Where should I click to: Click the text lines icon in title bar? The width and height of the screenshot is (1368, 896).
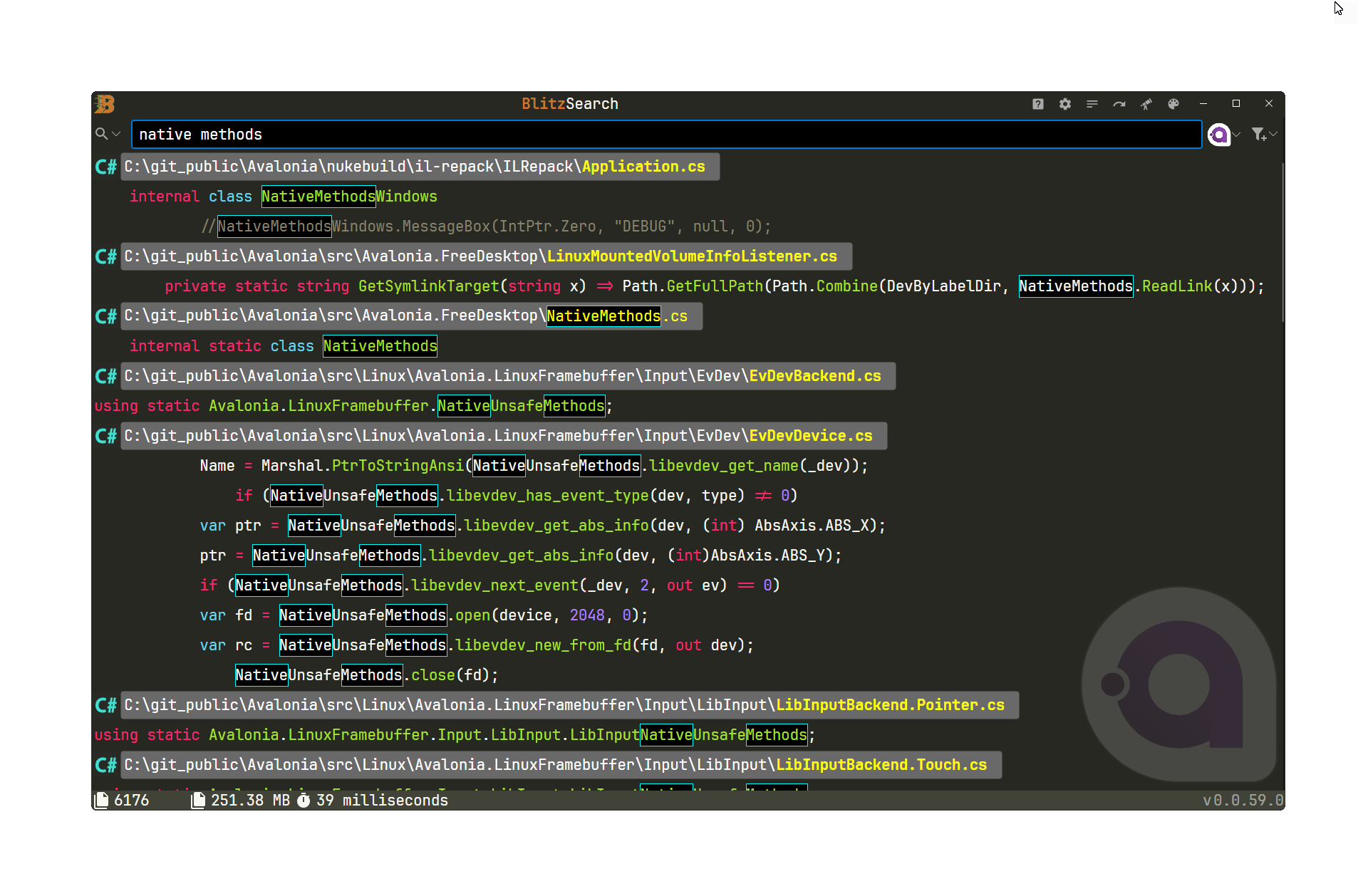tap(1092, 104)
